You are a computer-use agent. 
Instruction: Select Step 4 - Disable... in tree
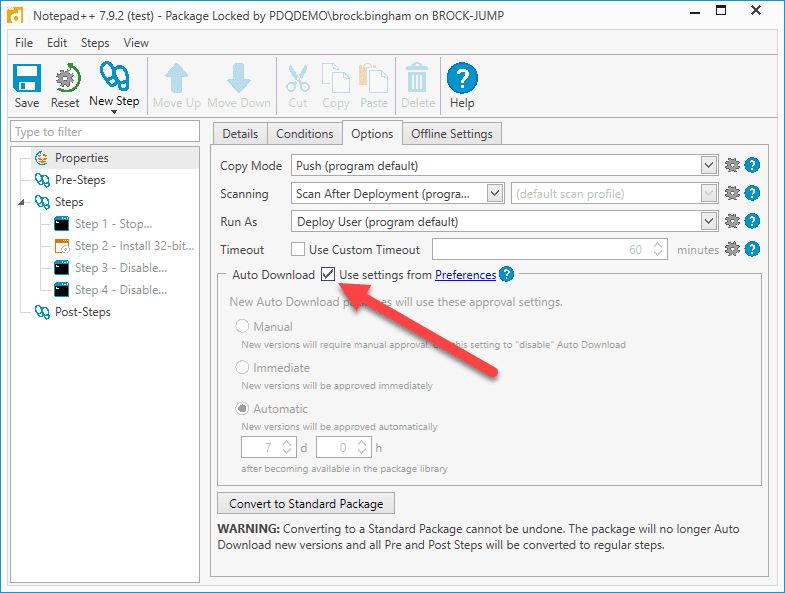tap(121, 290)
